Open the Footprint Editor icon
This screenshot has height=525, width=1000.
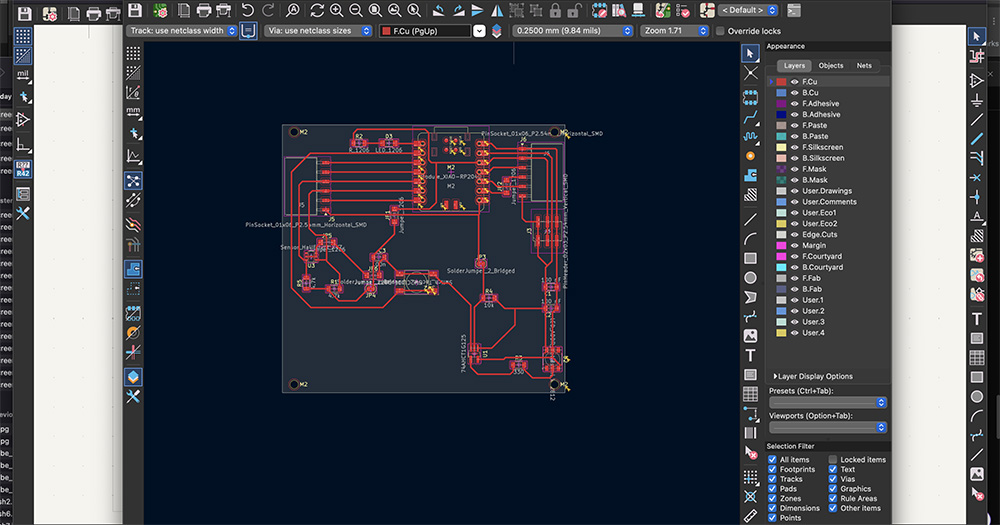(x=599, y=10)
